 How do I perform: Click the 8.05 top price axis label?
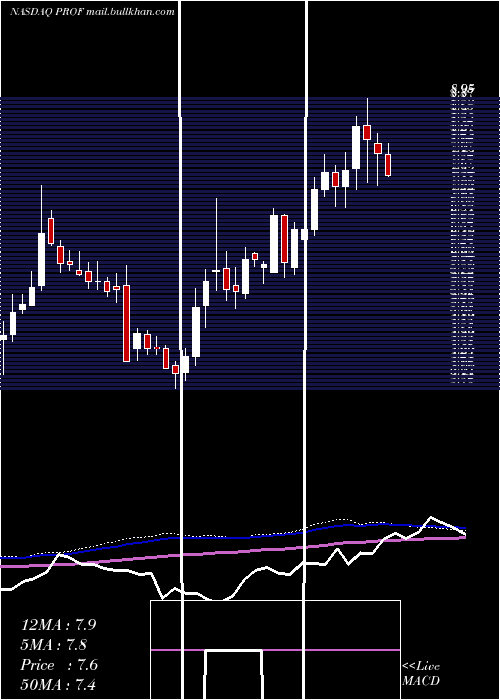click(462, 90)
